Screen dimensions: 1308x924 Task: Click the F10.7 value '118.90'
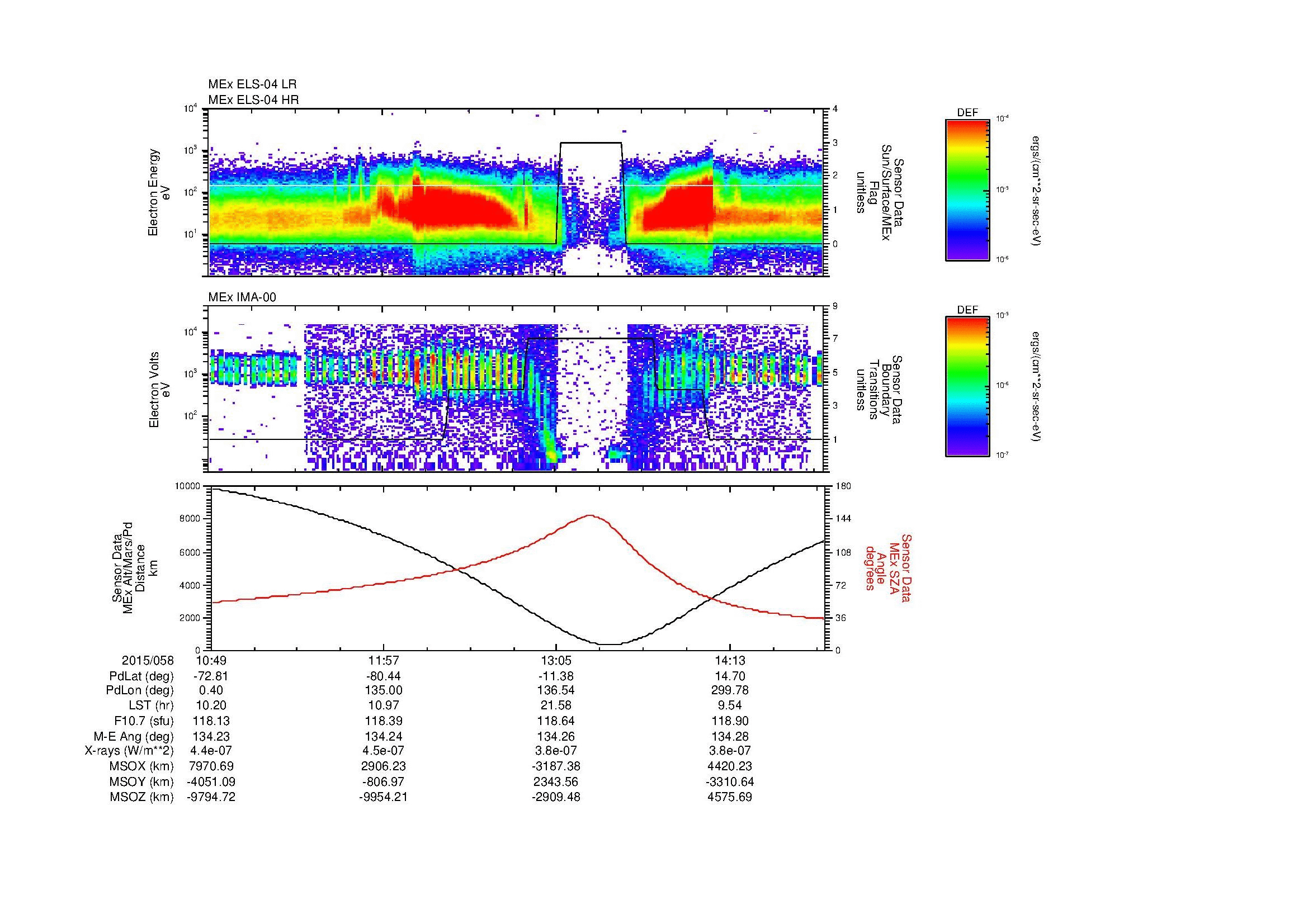730,721
